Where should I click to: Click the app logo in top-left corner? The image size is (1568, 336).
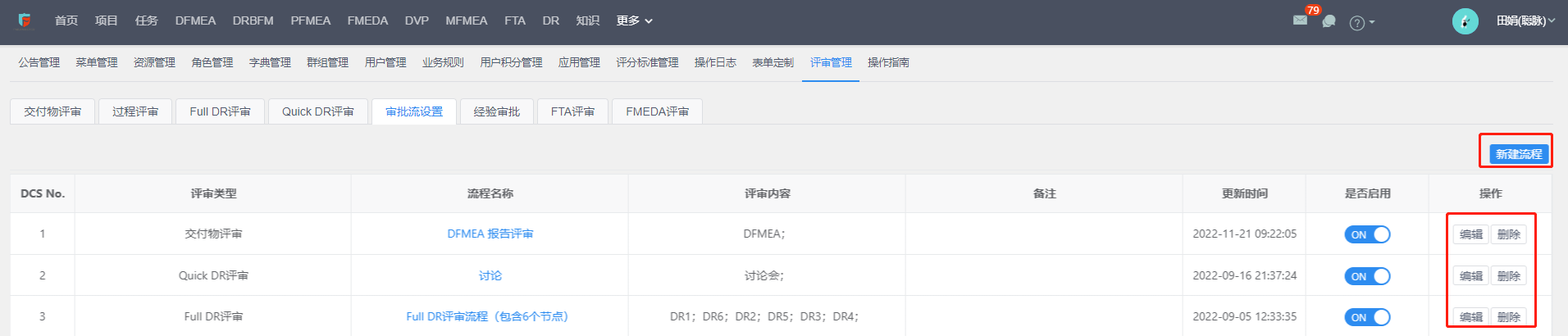point(25,20)
